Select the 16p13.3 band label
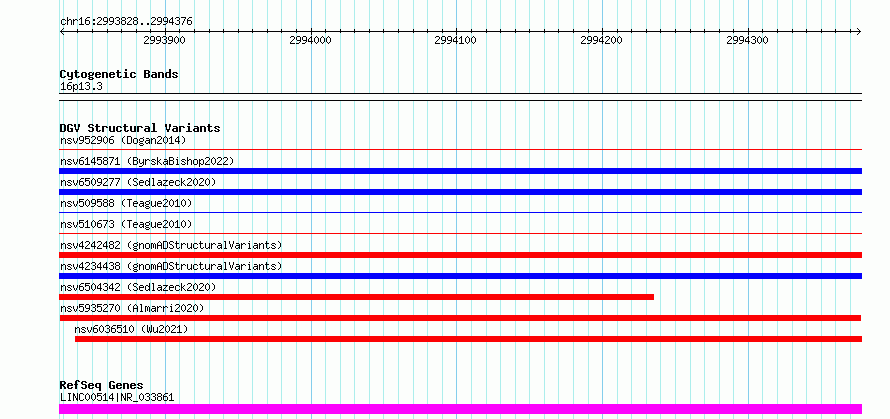 [x=81, y=87]
